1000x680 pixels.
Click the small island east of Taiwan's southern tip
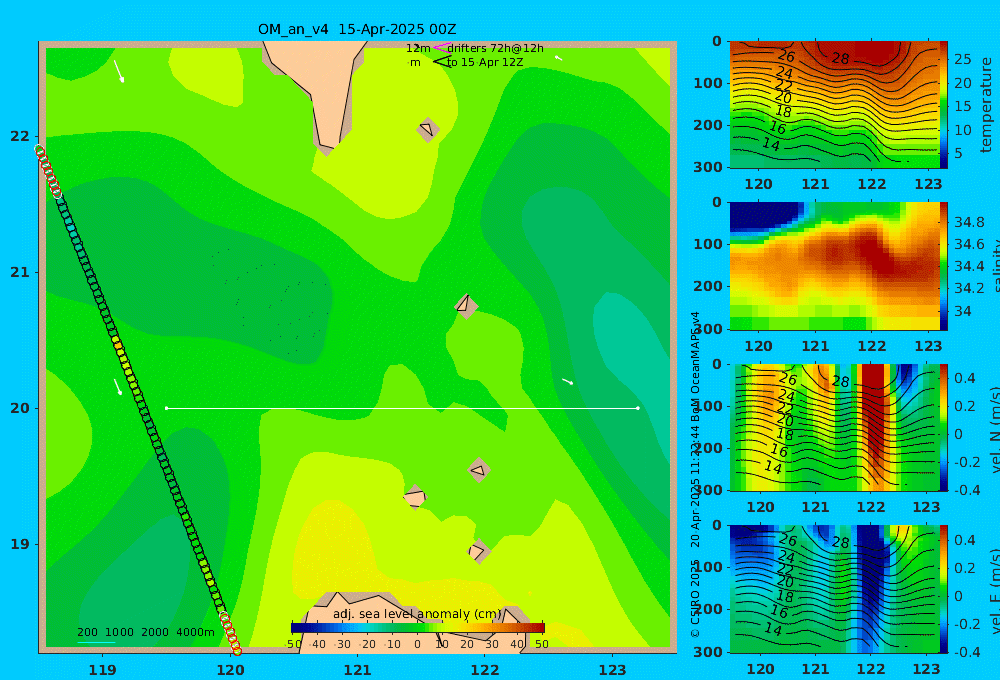point(428,129)
